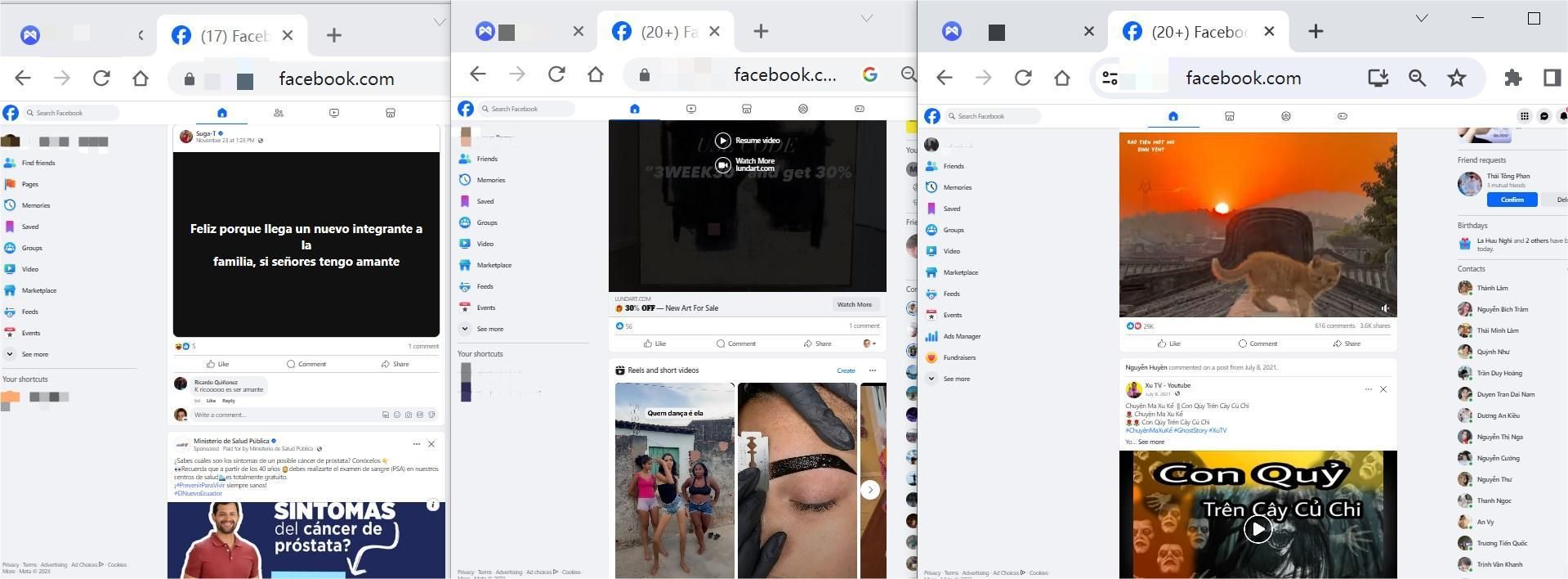Confirm Thái Tông Phan's friend request
This screenshot has height=579, width=1568.
coord(1512,200)
